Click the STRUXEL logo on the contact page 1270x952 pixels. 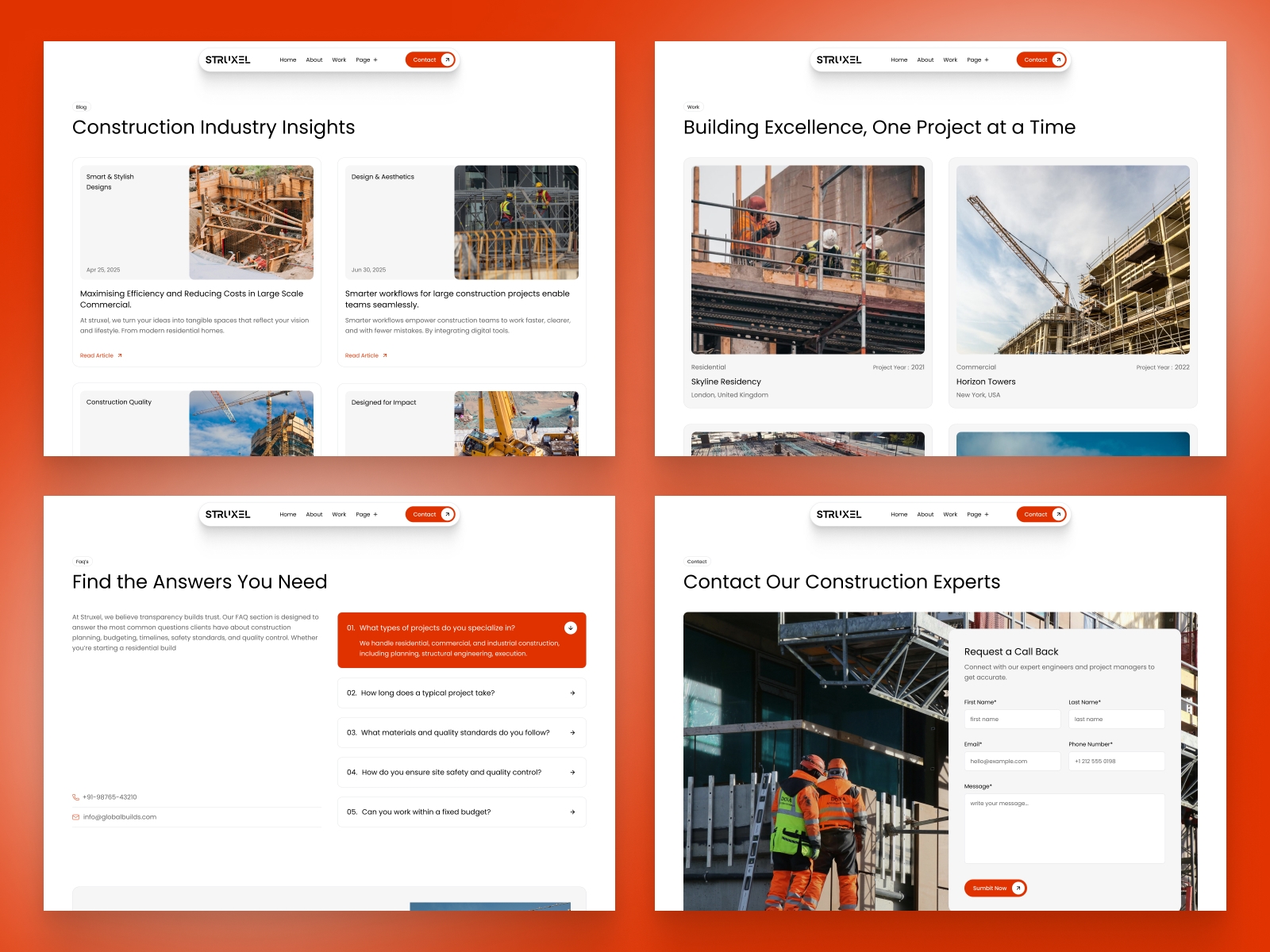coord(839,514)
